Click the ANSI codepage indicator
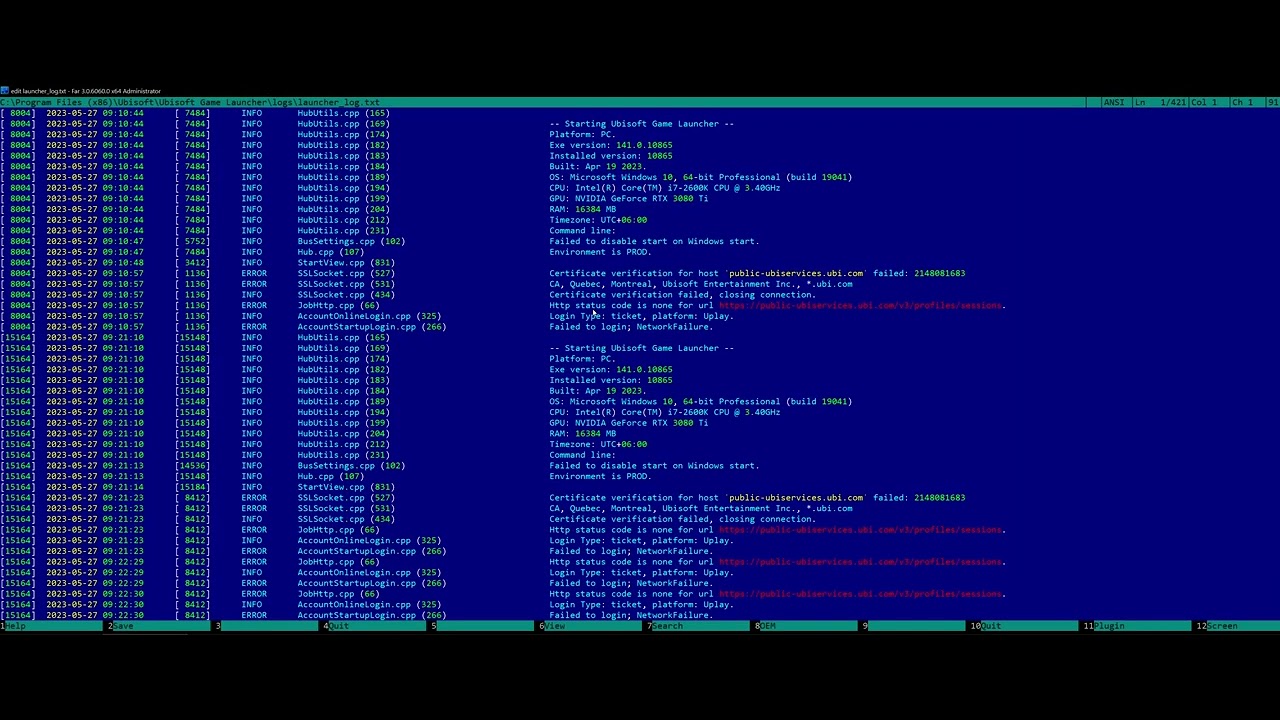Viewport: 1280px width, 720px height. (1115, 102)
